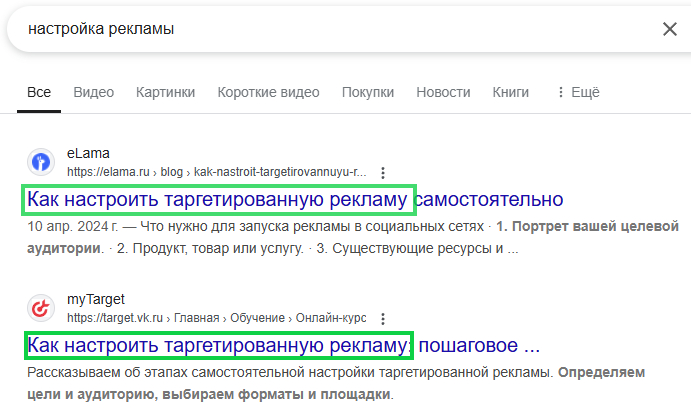Go to the "Новости" tab

pyautogui.click(x=443, y=92)
